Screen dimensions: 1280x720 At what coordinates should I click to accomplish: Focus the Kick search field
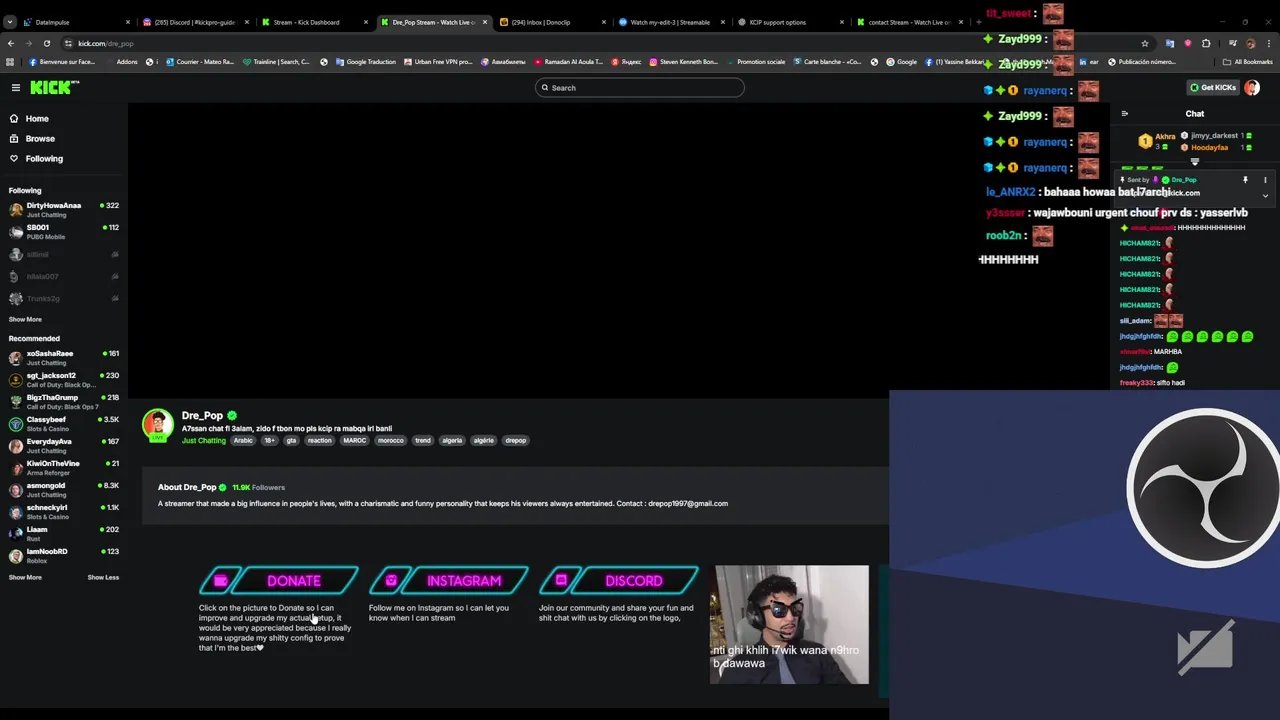[x=640, y=88]
